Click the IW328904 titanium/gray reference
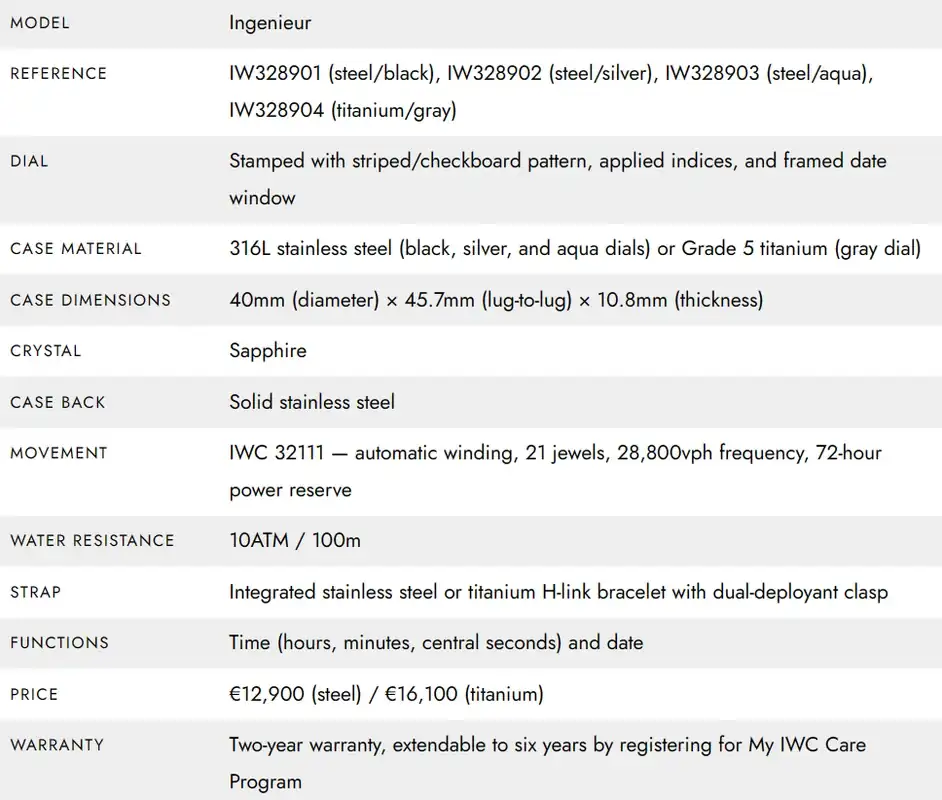Screen dimensions: 942x800 coord(342,111)
